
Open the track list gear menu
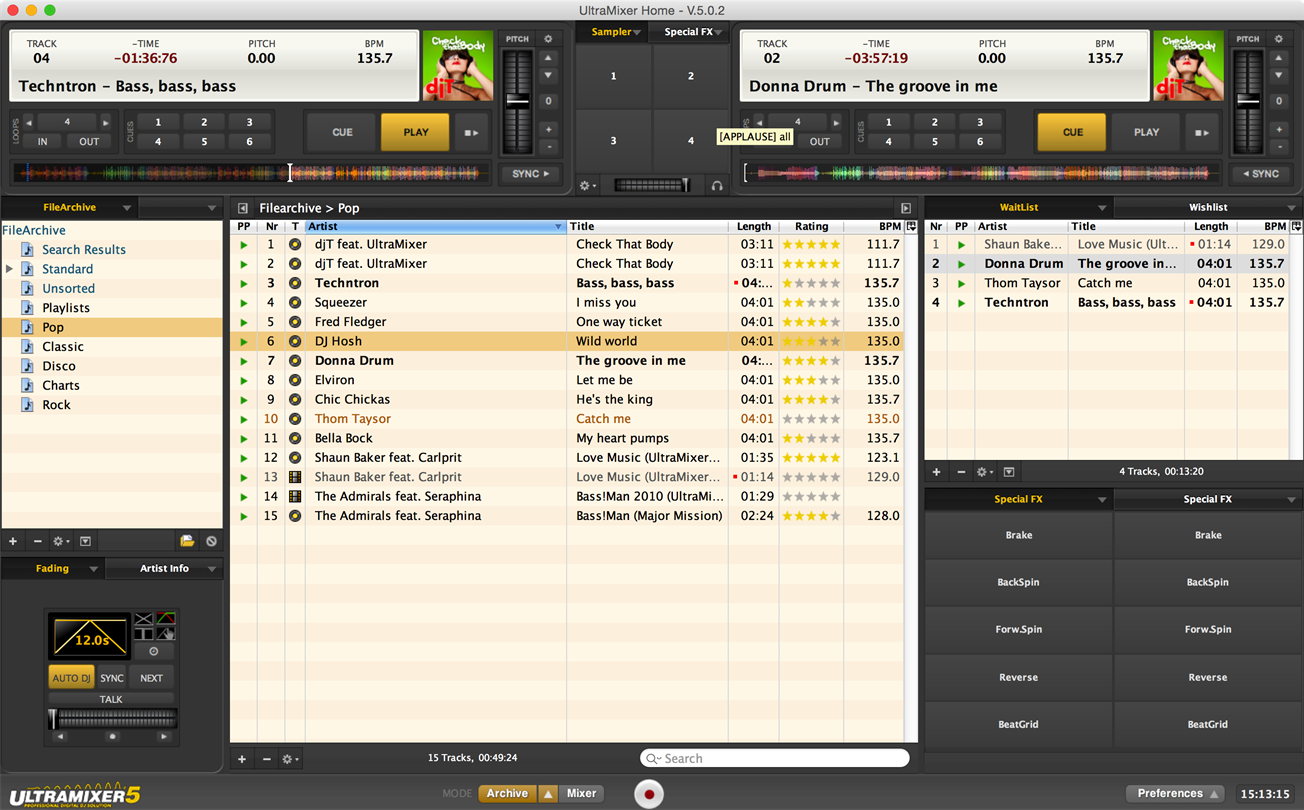click(290, 759)
